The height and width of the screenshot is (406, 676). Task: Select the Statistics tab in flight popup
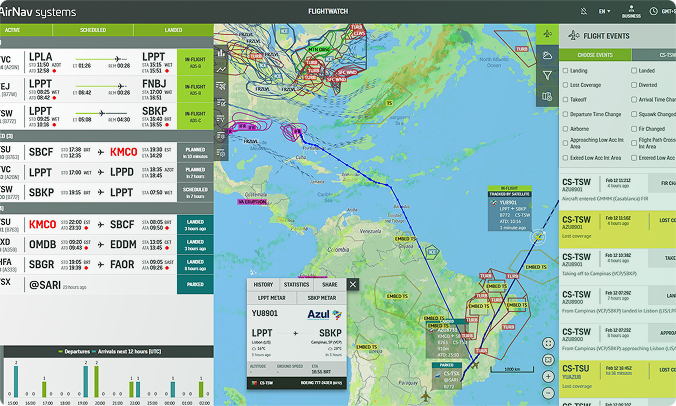(296, 284)
